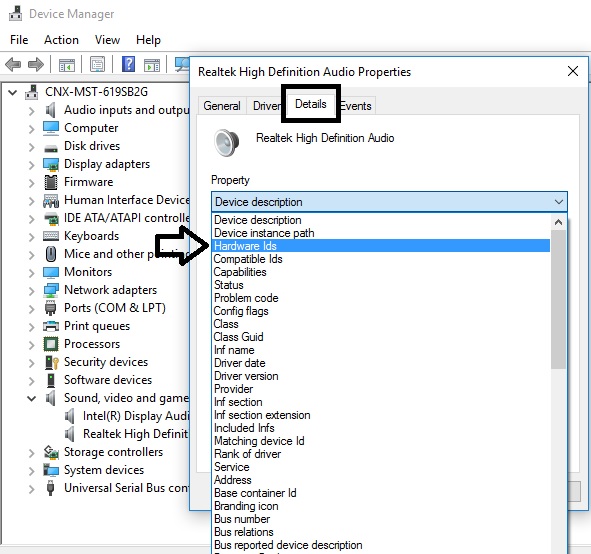Click the dropdown list scrollbar thumb
591x554 pixels.
coord(558,300)
